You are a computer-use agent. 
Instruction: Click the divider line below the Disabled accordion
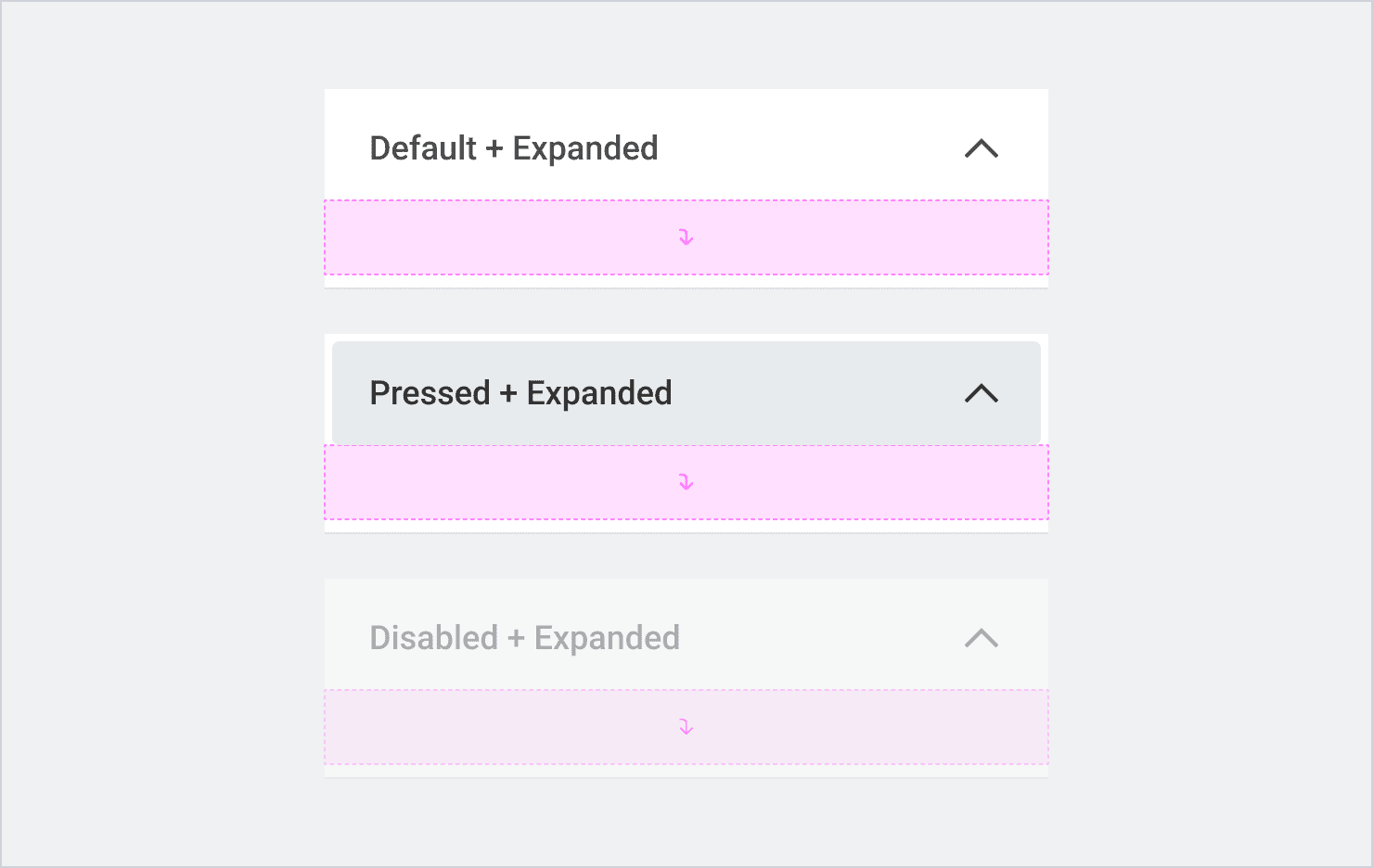686,777
